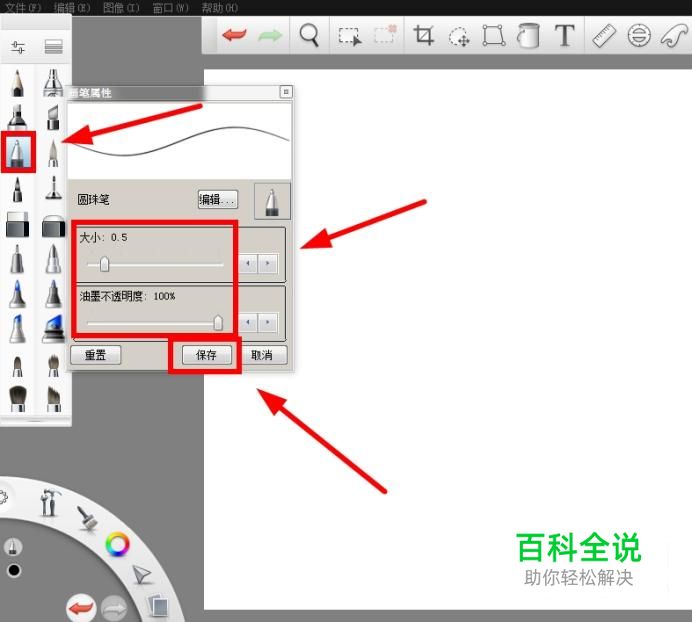
Task: Click the 大小 size slider handle
Action: pos(104,264)
